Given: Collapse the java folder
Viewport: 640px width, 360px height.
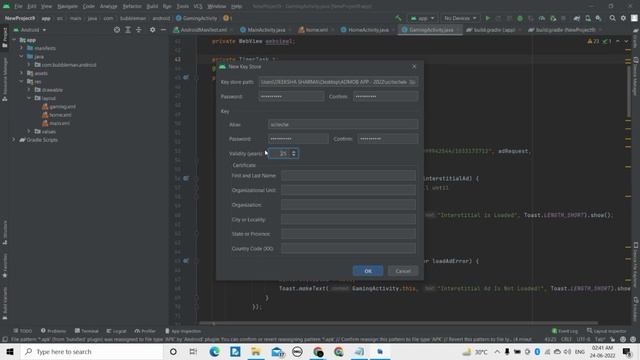Looking at the screenshot, I should pyautogui.click(x=22, y=56).
